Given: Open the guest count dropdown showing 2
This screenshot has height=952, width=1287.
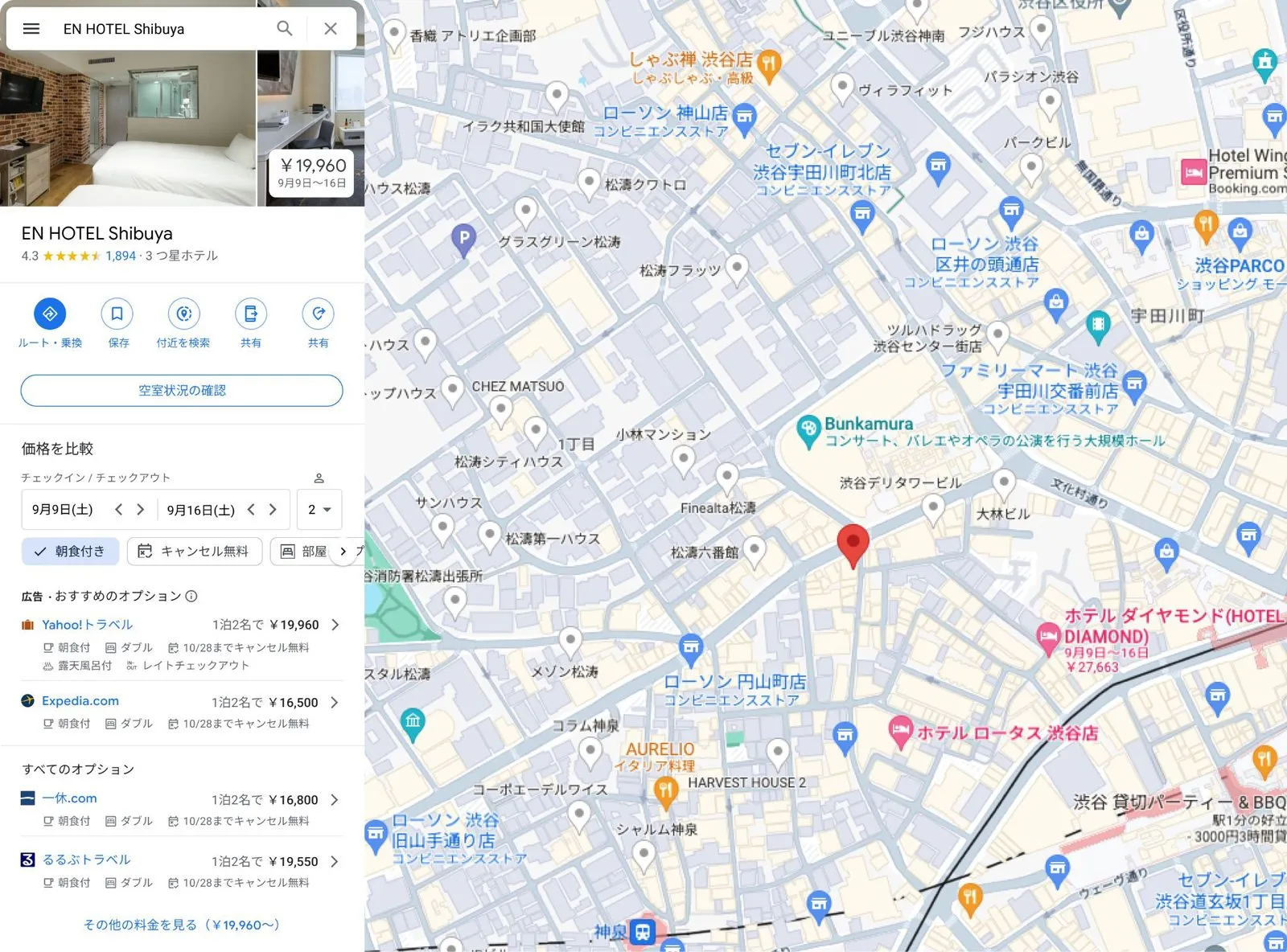Looking at the screenshot, I should pyautogui.click(x=319, y=510).
